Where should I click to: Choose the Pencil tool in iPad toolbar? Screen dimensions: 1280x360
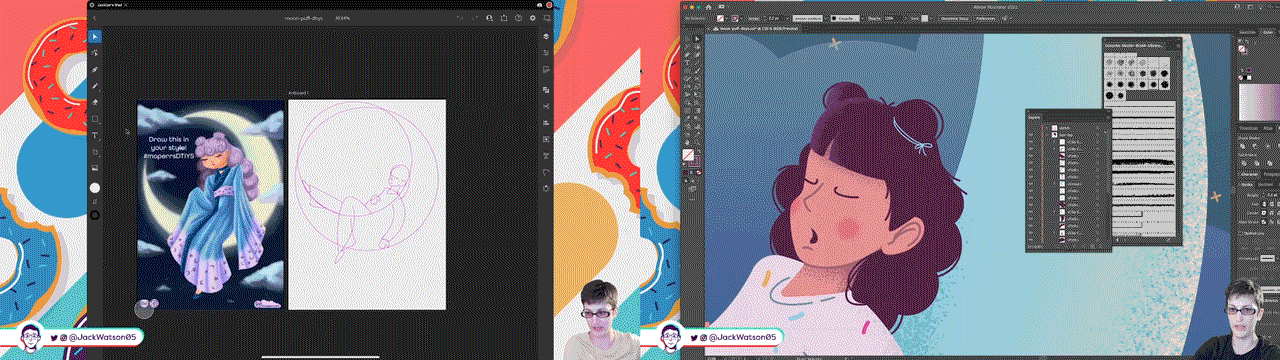tap(96, 86)
